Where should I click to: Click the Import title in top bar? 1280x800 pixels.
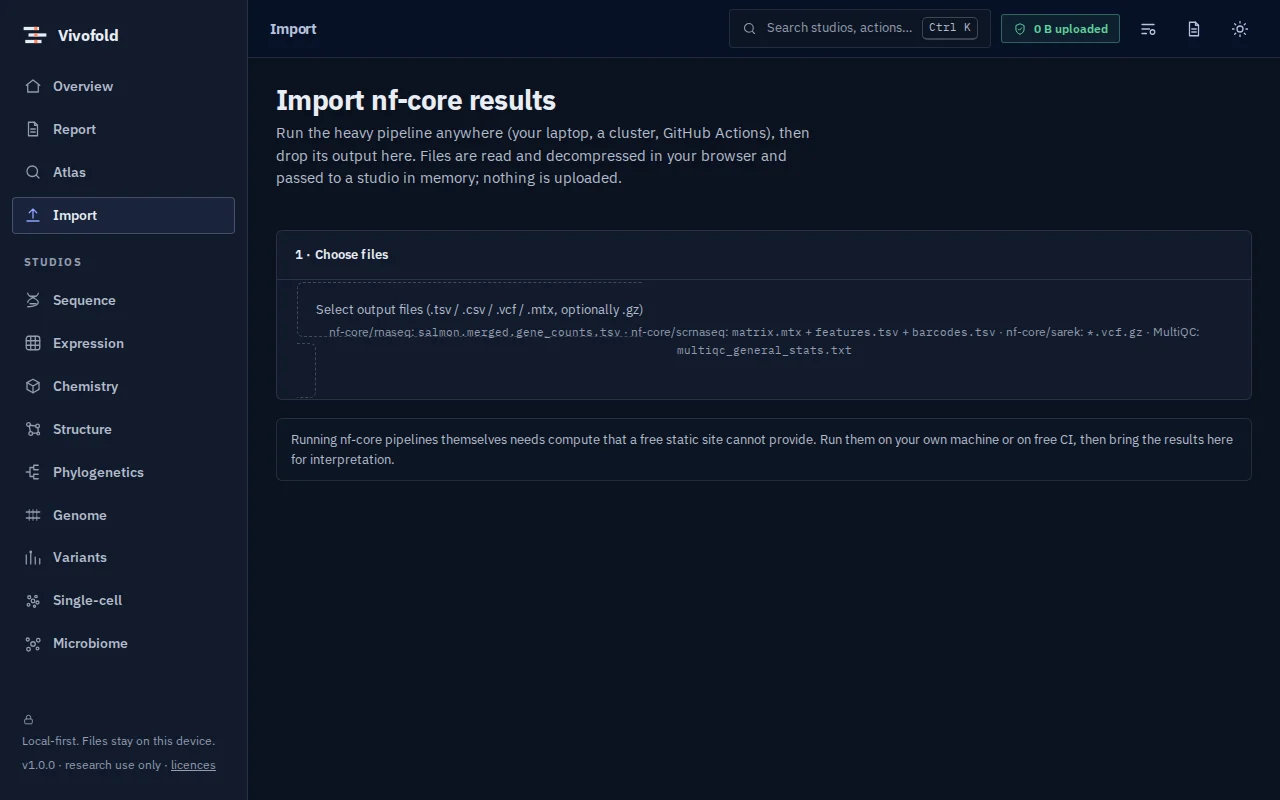(x=293, y=29)
